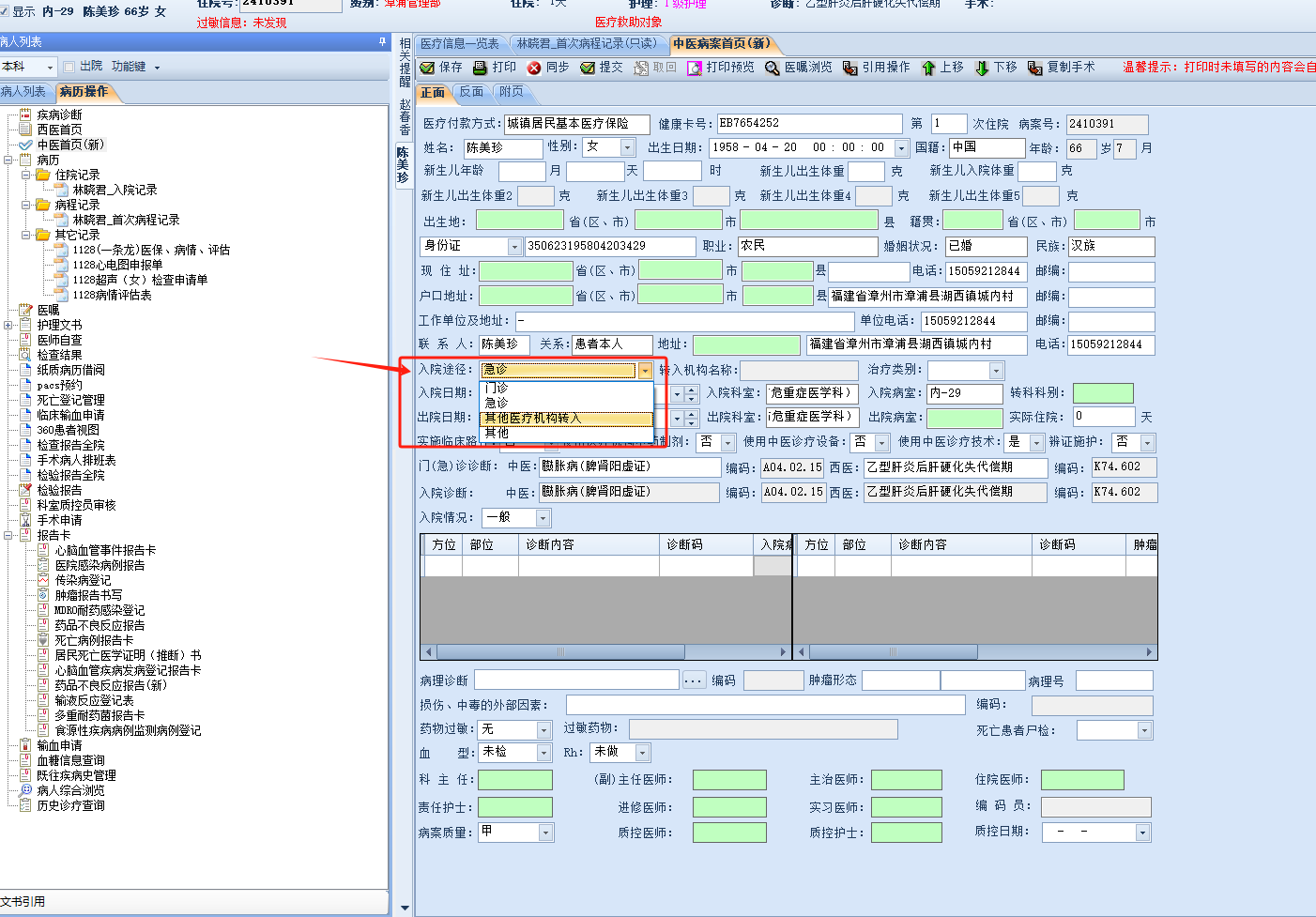1316x917 pixels.
Task: Switch to 医疗信息一览表 tab
Action: point(460,43)
